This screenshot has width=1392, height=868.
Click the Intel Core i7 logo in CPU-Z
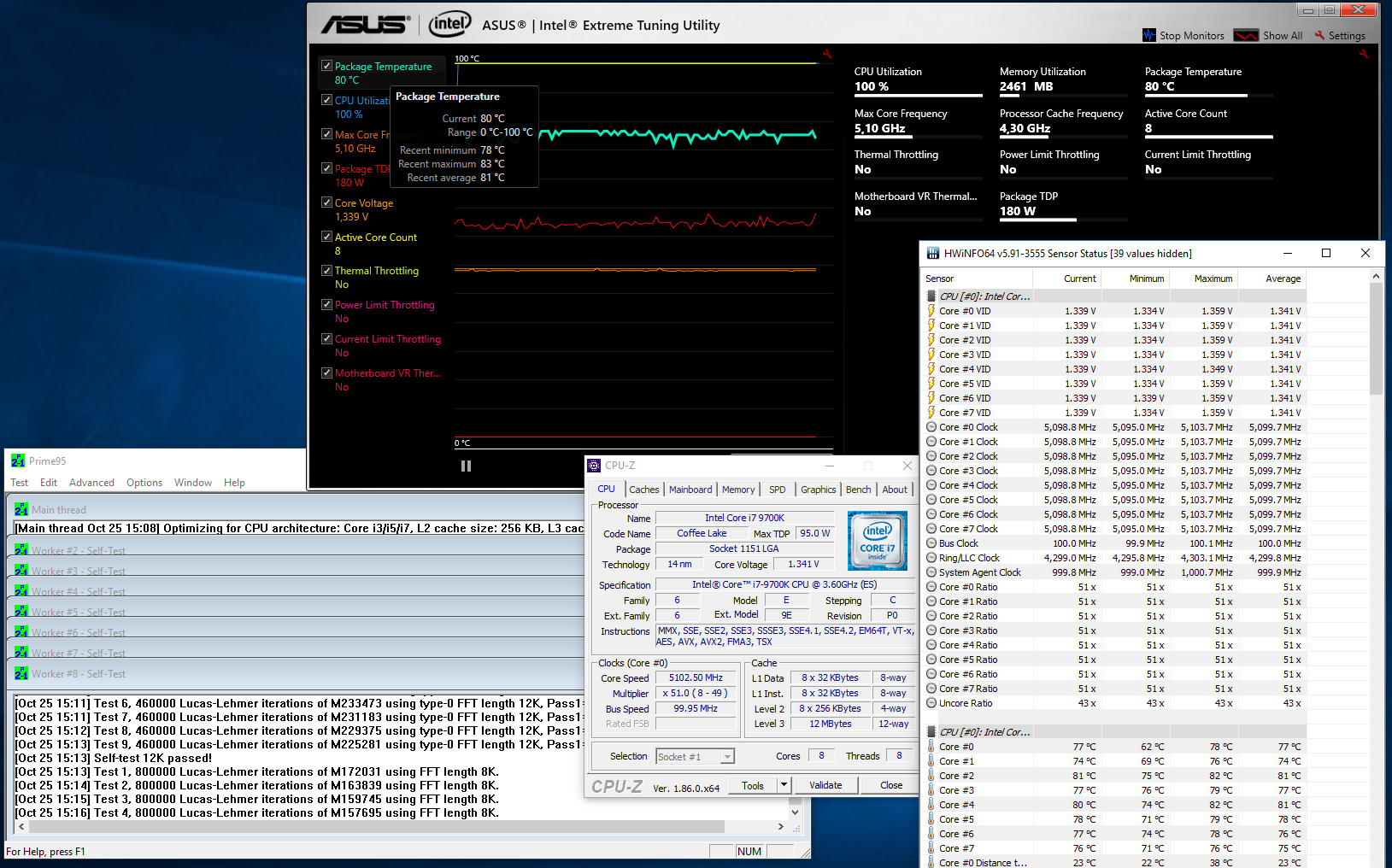877,540
